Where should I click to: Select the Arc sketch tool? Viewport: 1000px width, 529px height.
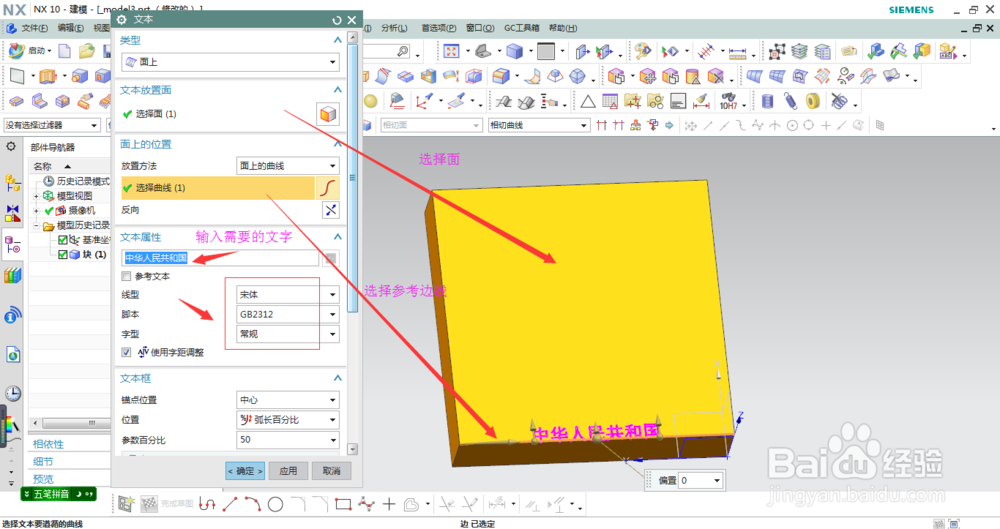point(253,504)
